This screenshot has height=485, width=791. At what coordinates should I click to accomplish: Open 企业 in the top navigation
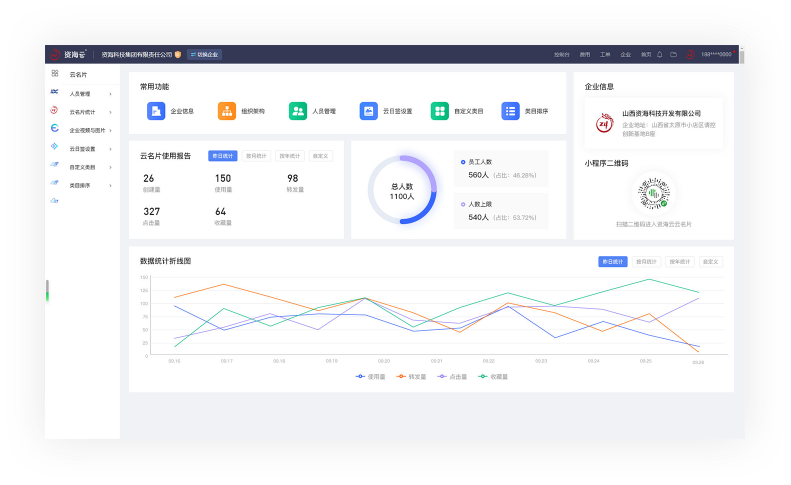626,55
